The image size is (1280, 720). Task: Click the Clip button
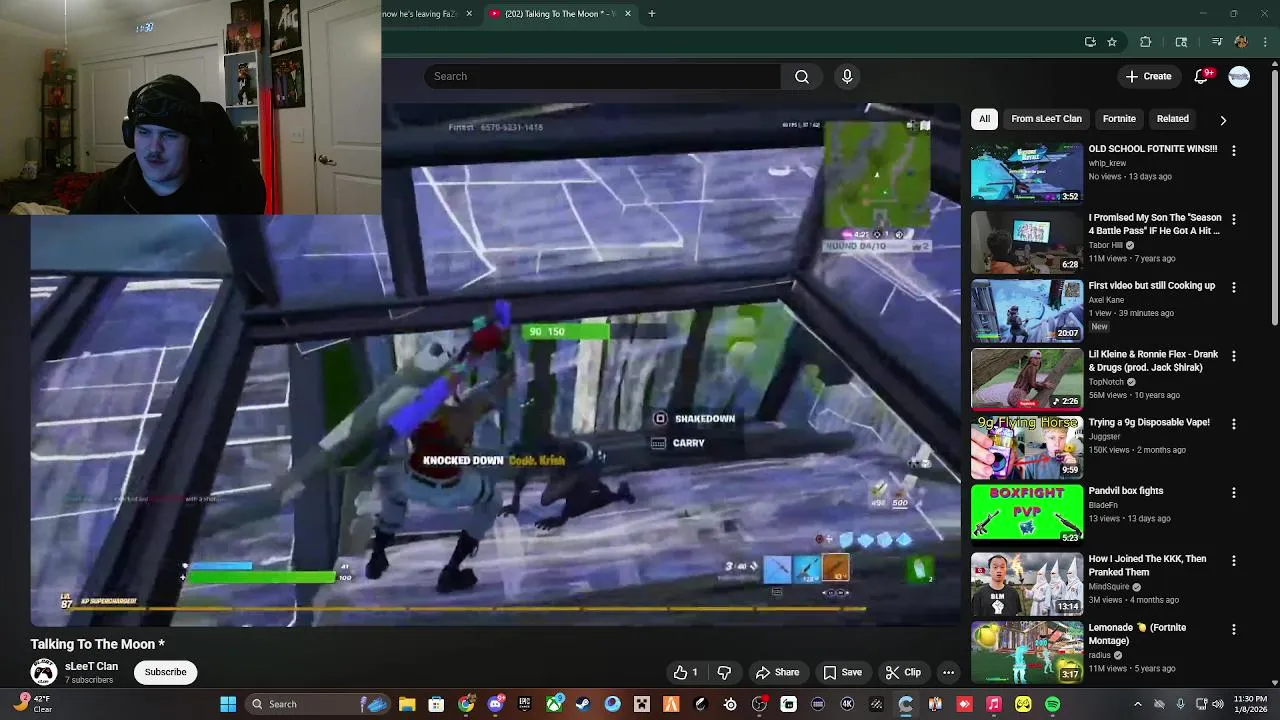tap(903, 672)
